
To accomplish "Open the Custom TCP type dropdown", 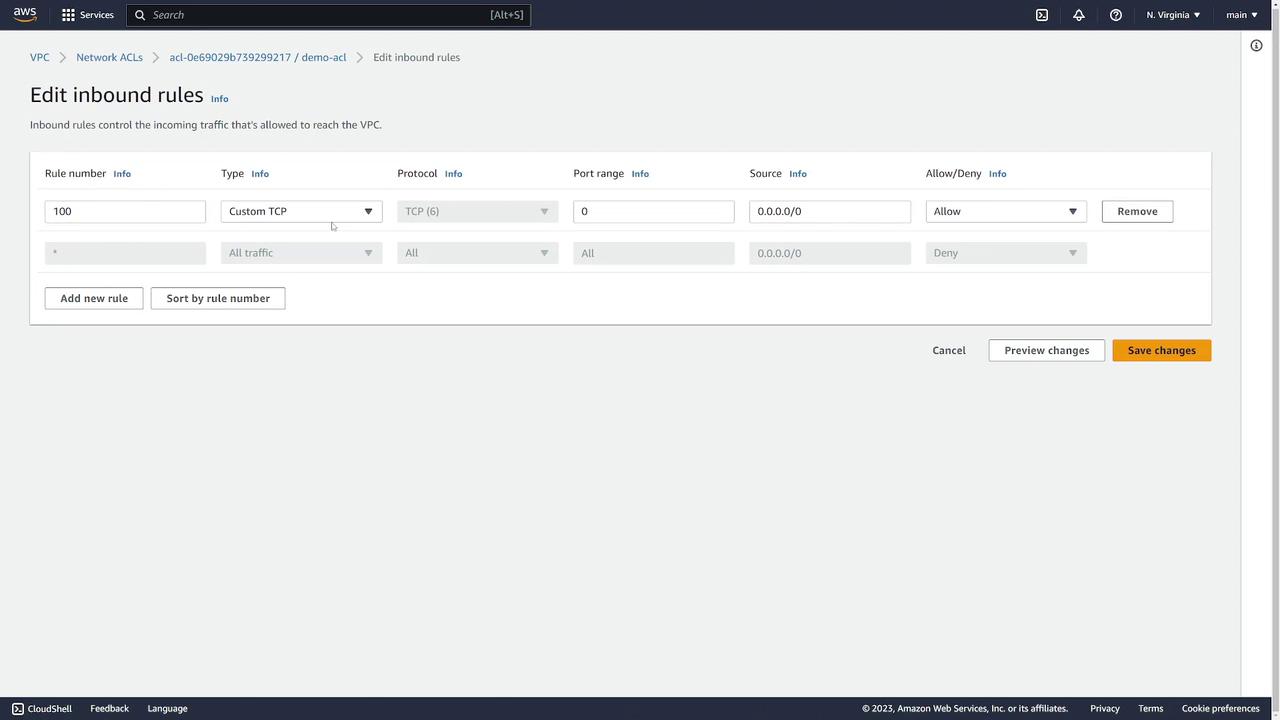I will coord(301,211).
